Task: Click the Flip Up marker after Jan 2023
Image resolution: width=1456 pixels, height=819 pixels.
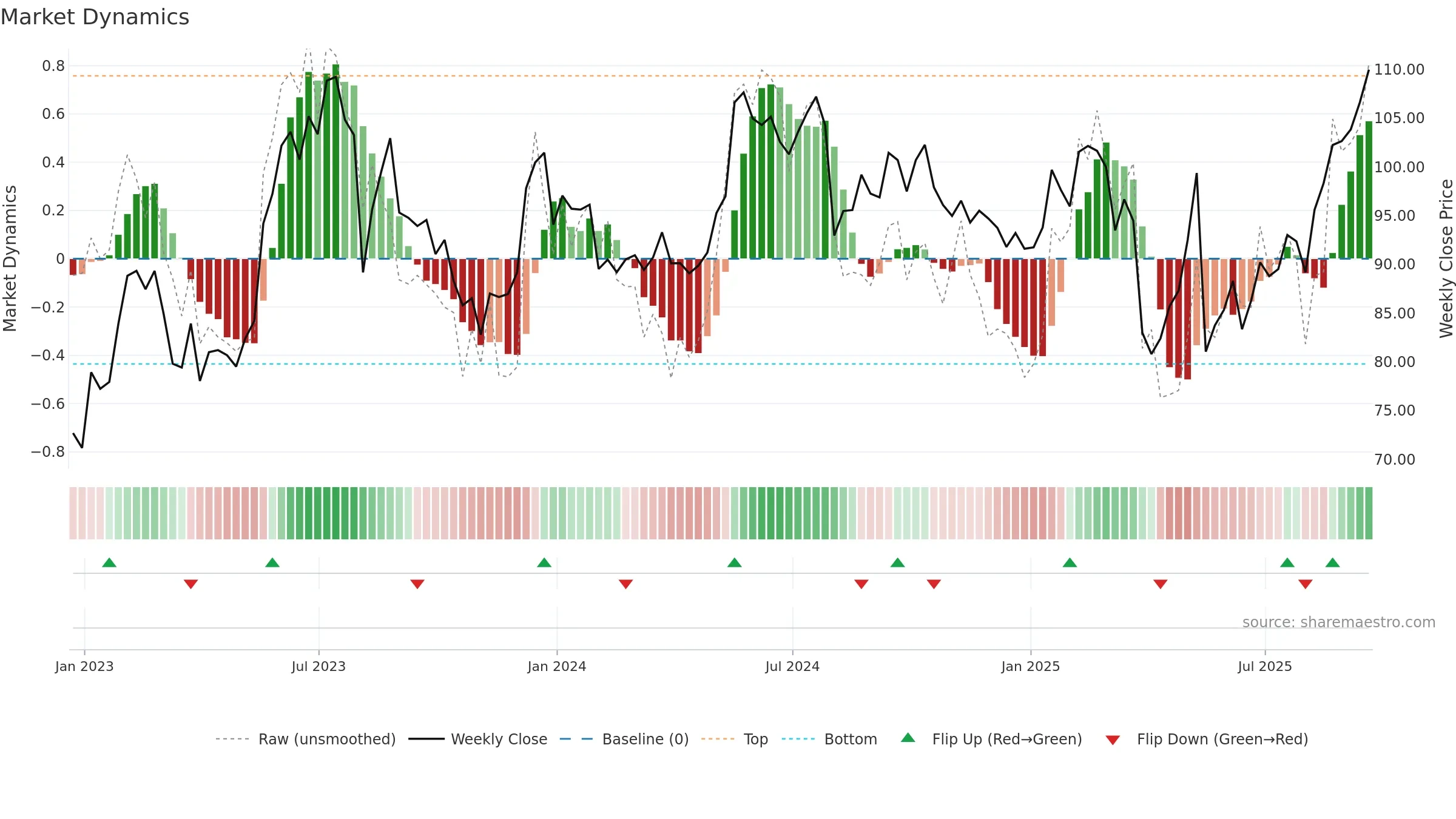Action: click(109, 563)
